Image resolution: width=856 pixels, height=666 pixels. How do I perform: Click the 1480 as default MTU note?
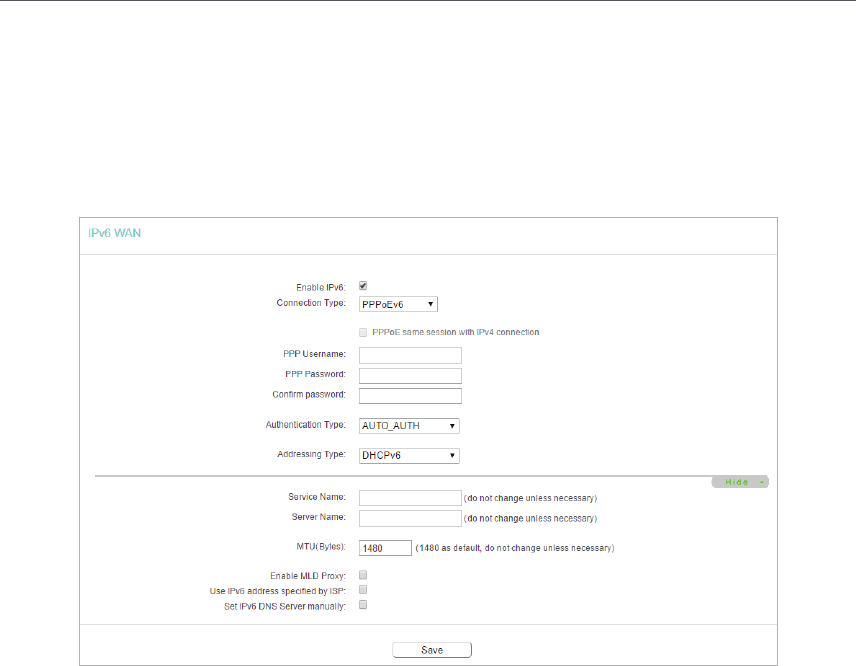(x=515, y=548)
